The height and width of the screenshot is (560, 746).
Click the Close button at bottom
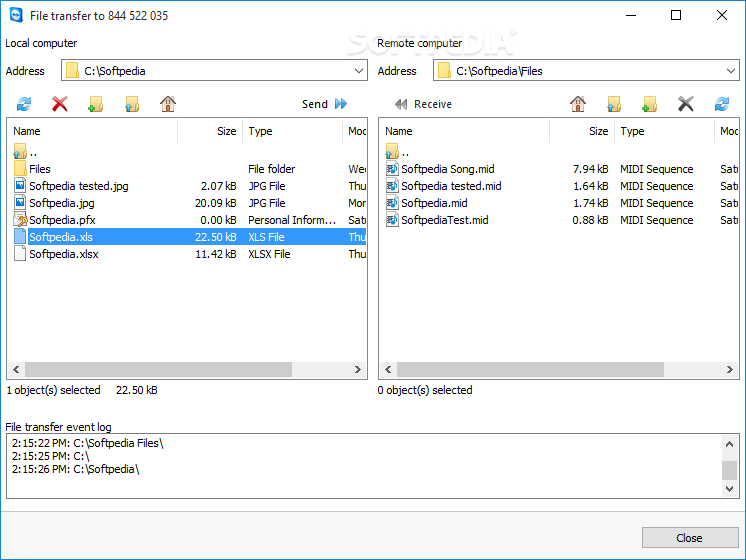(689, 538)
